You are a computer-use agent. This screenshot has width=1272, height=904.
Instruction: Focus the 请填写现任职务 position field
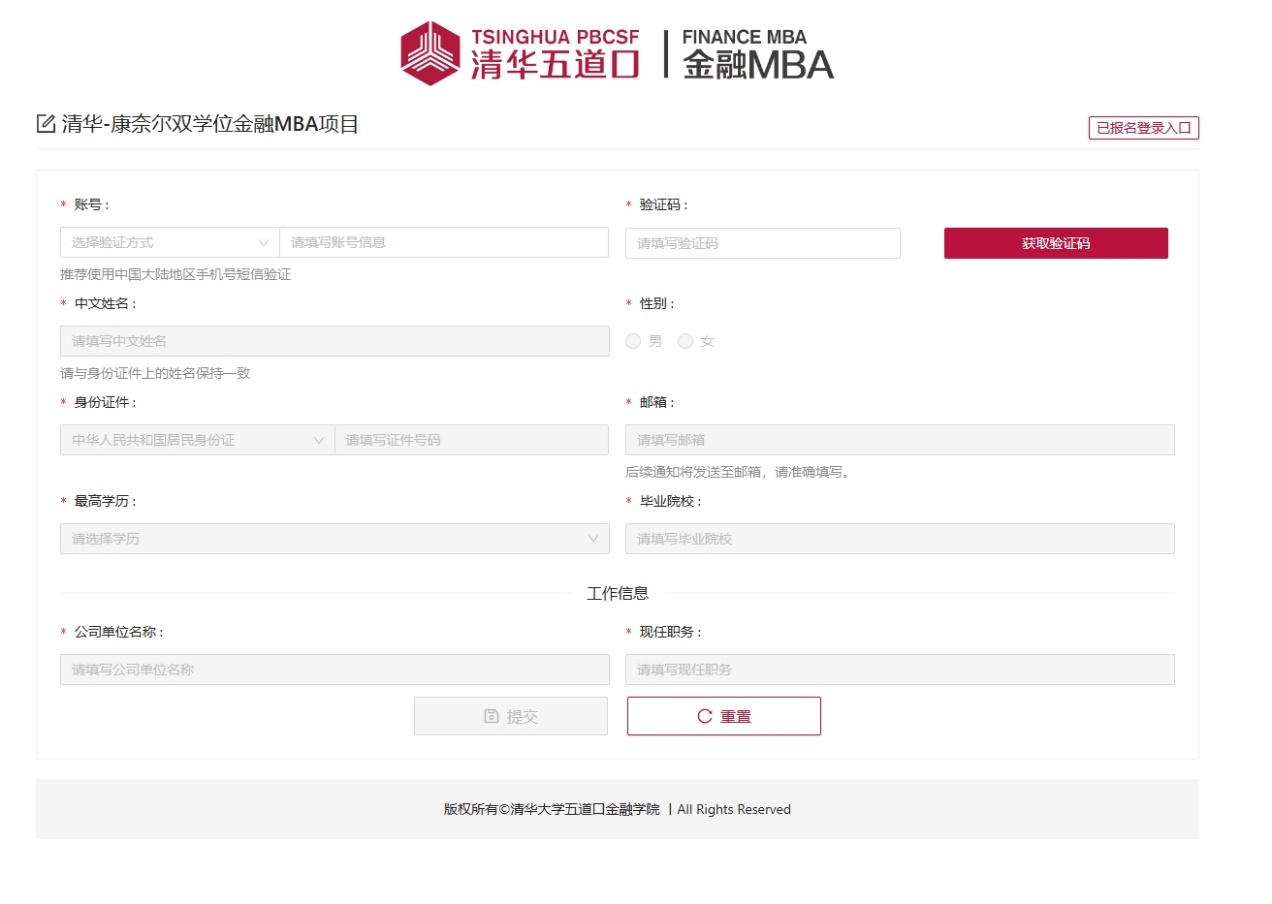point(900,670)
